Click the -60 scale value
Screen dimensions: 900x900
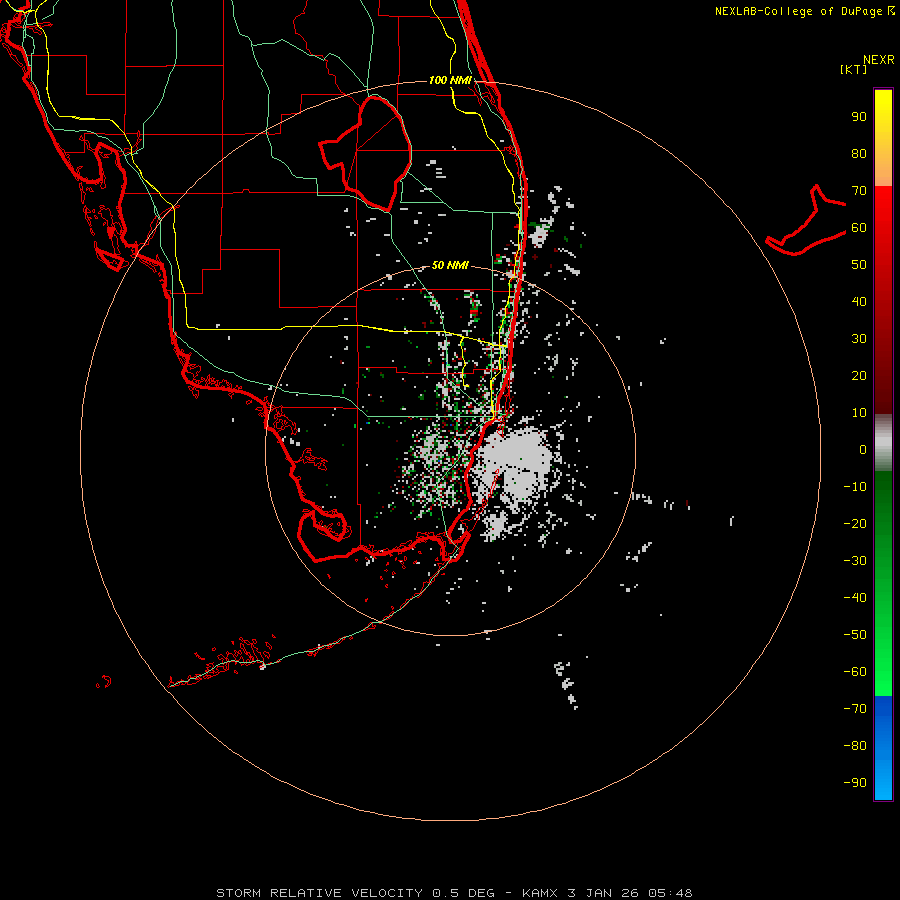coord(855,672)
